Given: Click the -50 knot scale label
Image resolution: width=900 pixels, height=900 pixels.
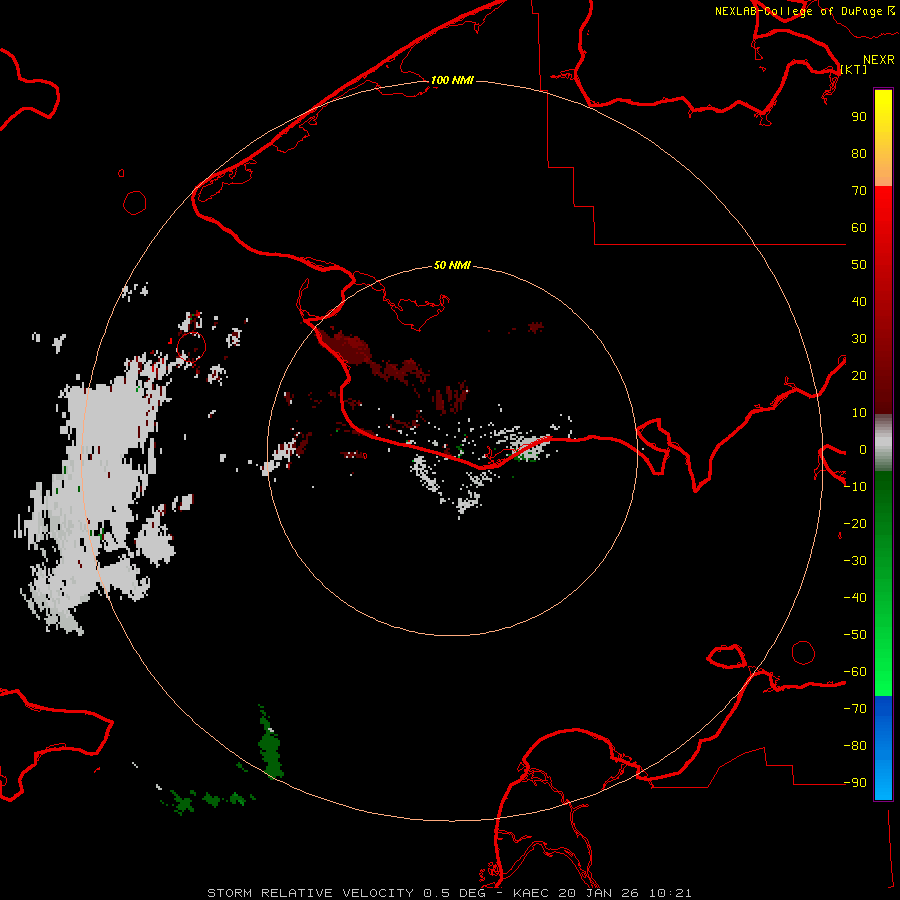Looking at the screenshot, I should (855, 635).
